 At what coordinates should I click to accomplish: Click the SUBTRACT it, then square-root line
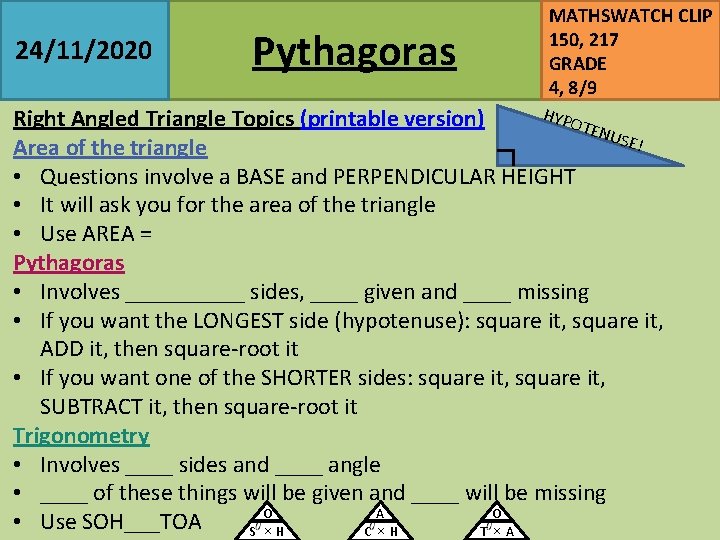[x=199, y=407]
